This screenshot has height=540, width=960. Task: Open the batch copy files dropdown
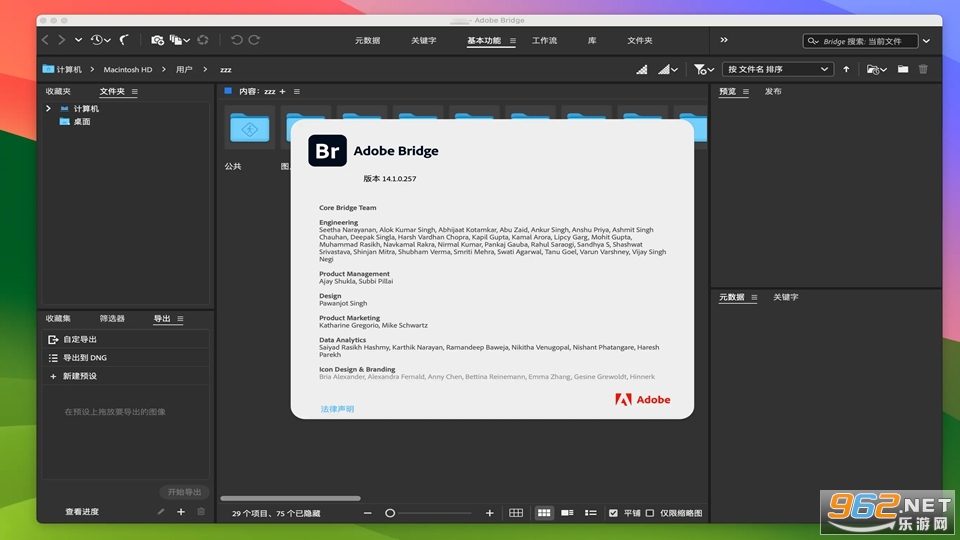pyautogui.click(x=179, y=40)
